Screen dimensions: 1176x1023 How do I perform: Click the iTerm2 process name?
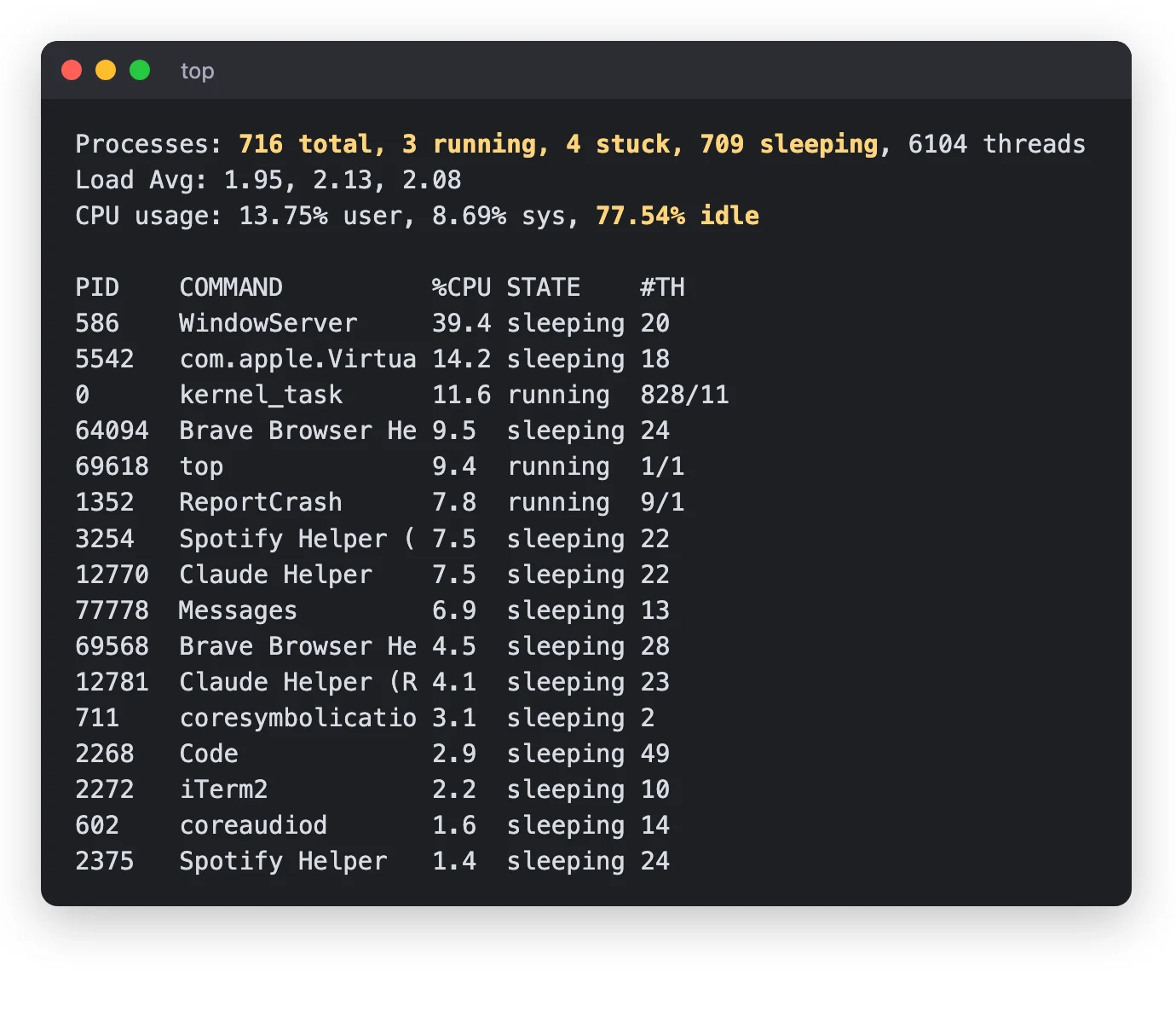coord(223,789)
